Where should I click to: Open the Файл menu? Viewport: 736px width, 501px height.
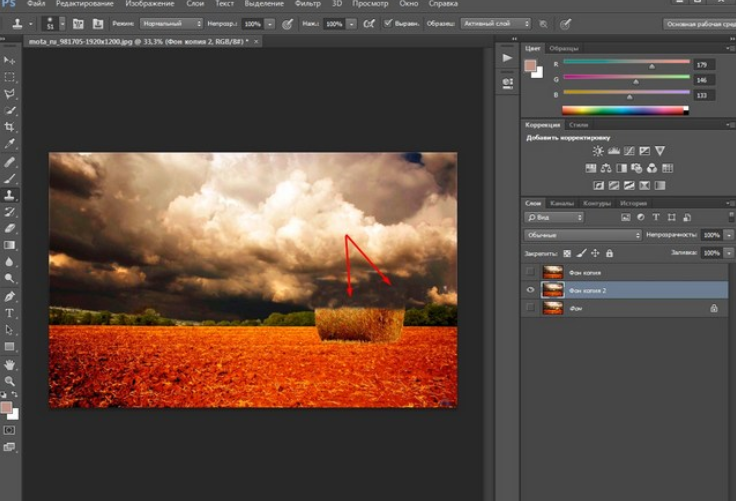point(36,4)
